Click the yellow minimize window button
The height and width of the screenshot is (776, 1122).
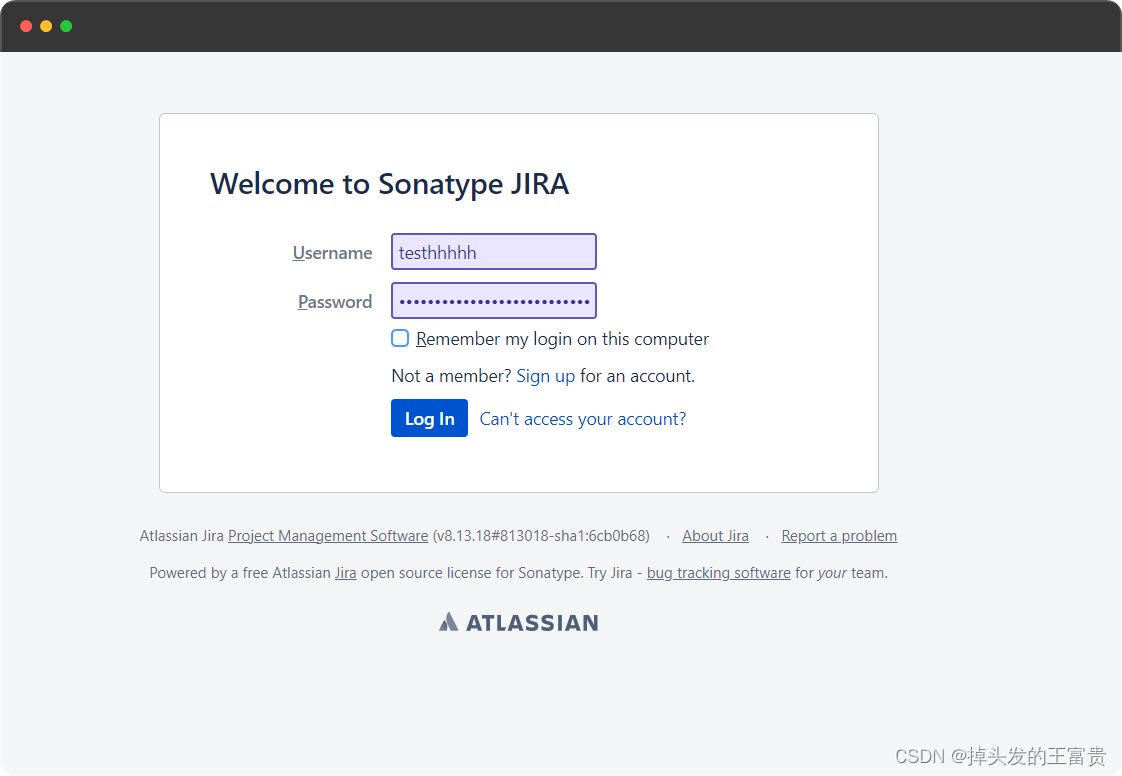pyautogui.click(x=47, y=26)
